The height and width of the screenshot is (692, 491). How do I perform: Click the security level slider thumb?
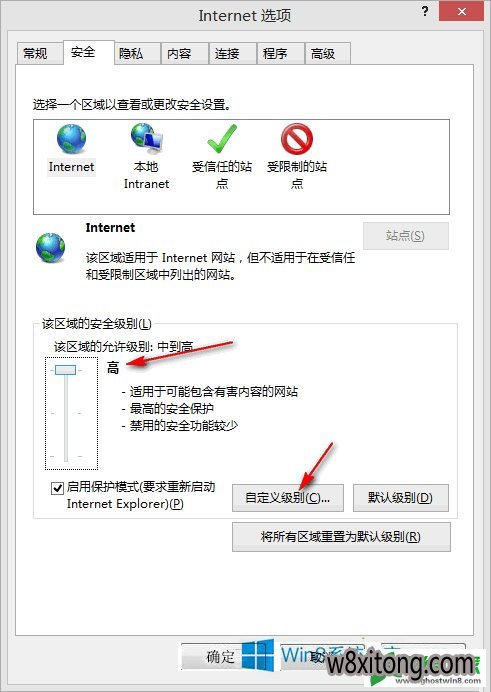(66, 370)
